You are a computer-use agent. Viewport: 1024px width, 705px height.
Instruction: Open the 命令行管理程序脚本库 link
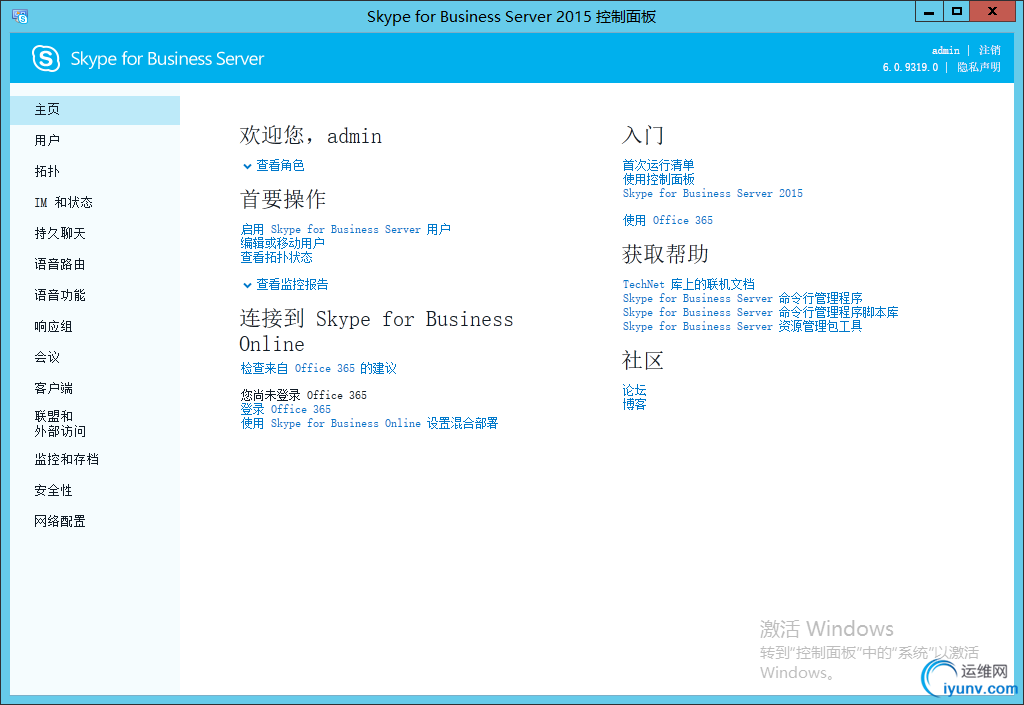point(760,312)
